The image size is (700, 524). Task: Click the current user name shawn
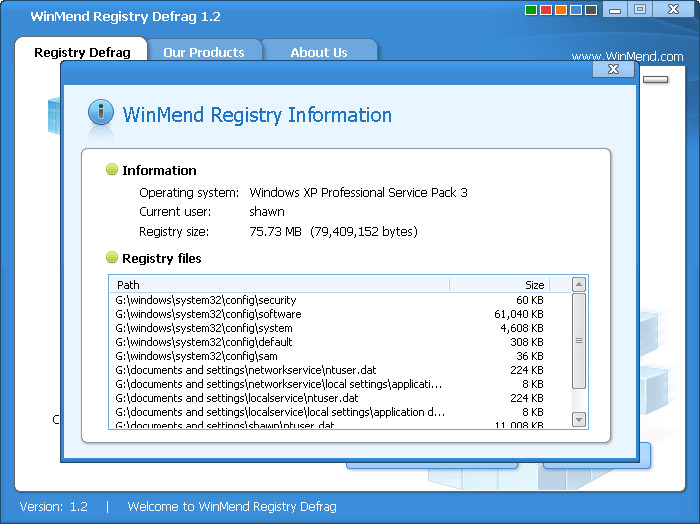267,212
